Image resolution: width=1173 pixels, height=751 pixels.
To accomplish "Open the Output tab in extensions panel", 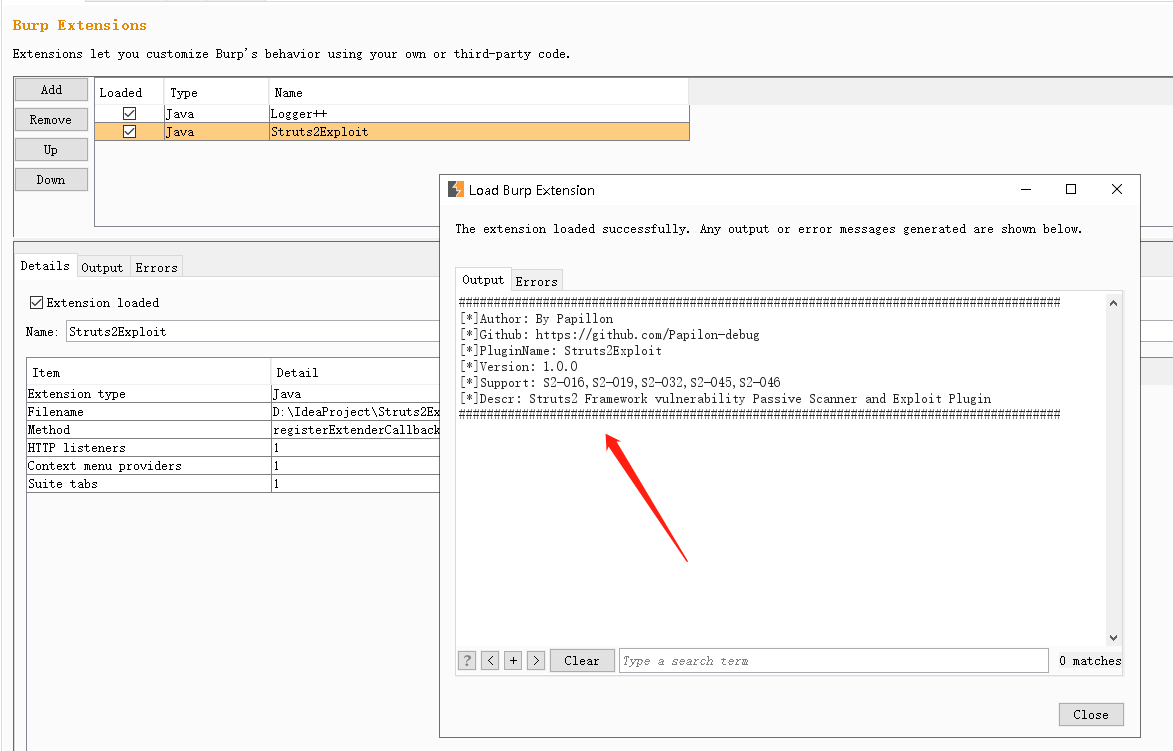I will click(x=102, y=267).
